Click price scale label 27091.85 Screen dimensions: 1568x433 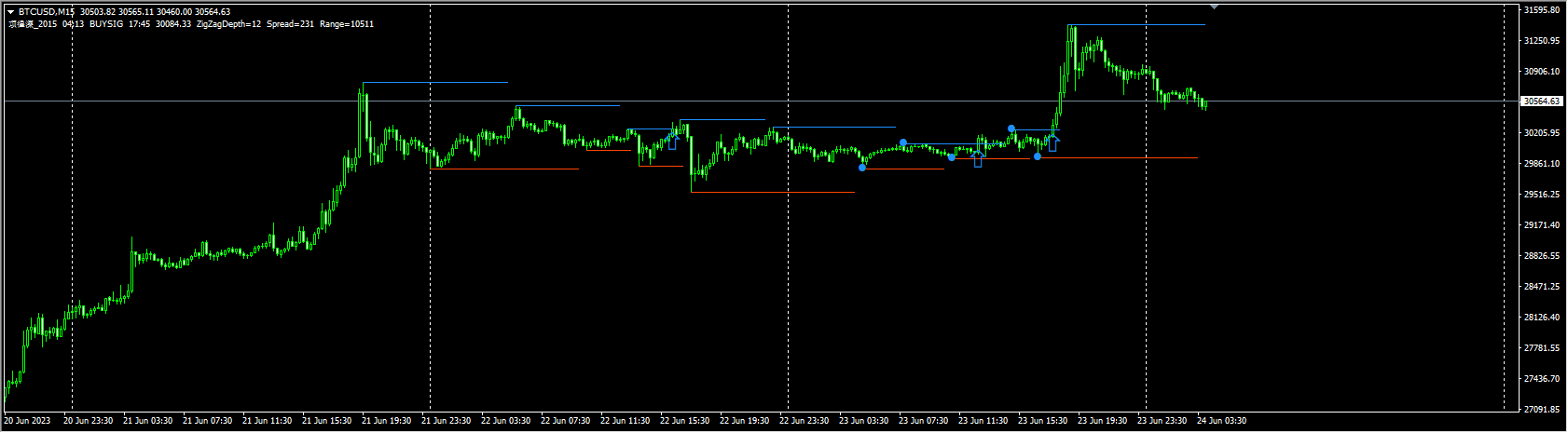[x=1541, y=410]
